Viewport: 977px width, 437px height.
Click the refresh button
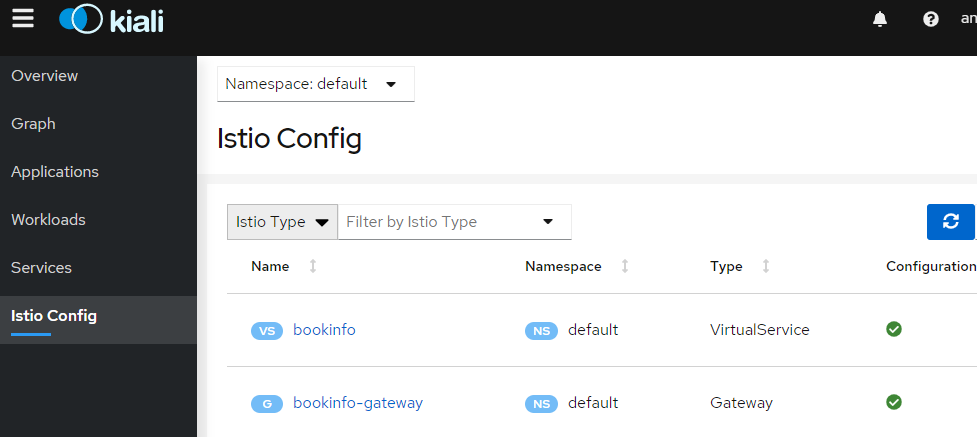tap(950, 221)
